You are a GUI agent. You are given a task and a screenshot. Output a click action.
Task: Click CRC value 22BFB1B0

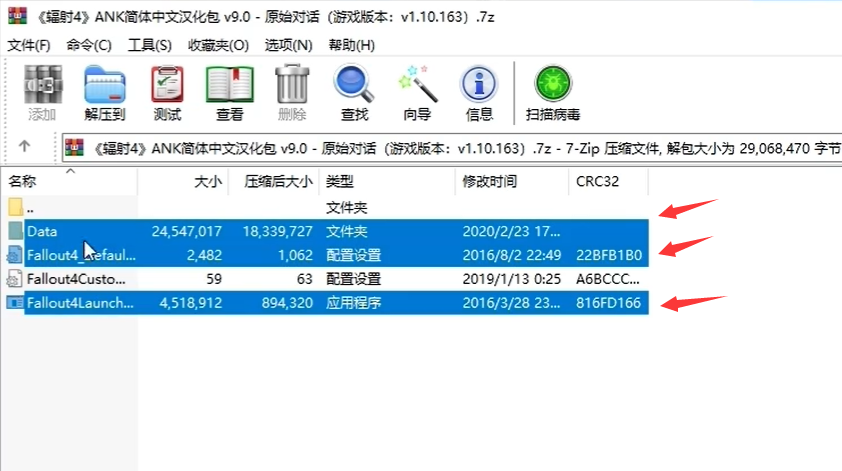(609, 255)
